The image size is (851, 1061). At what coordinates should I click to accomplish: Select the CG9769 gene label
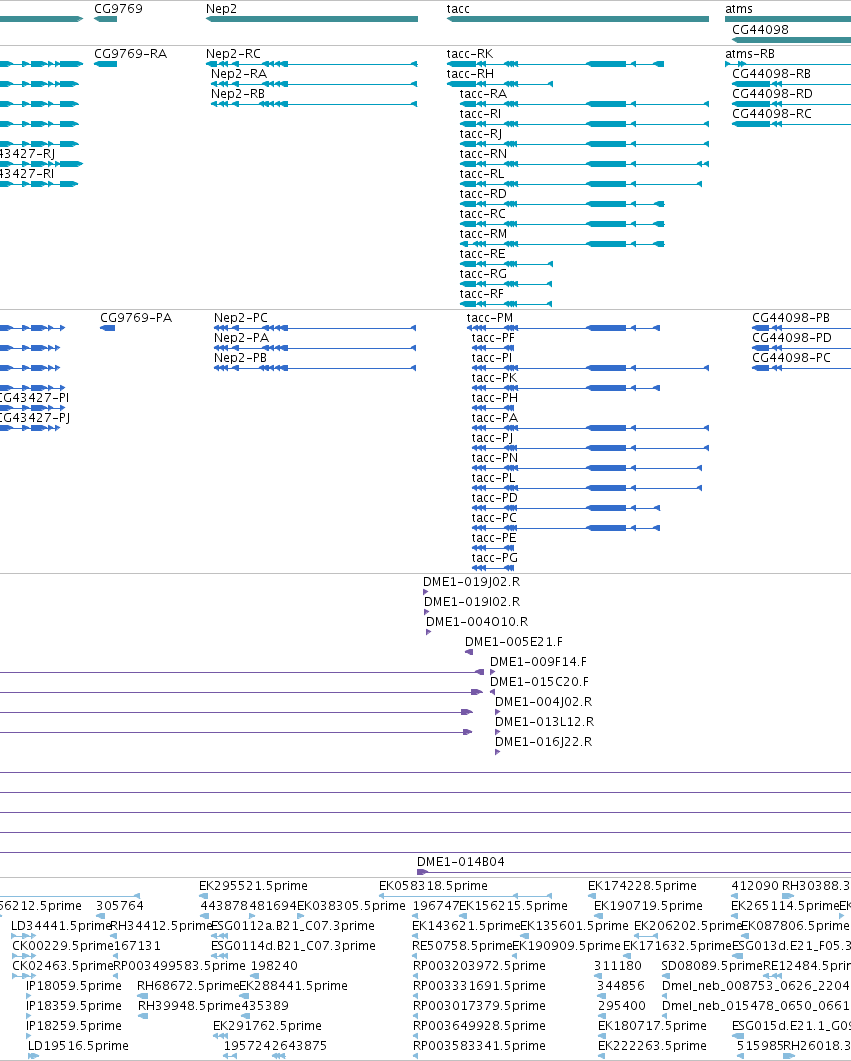tap(118, 9)
